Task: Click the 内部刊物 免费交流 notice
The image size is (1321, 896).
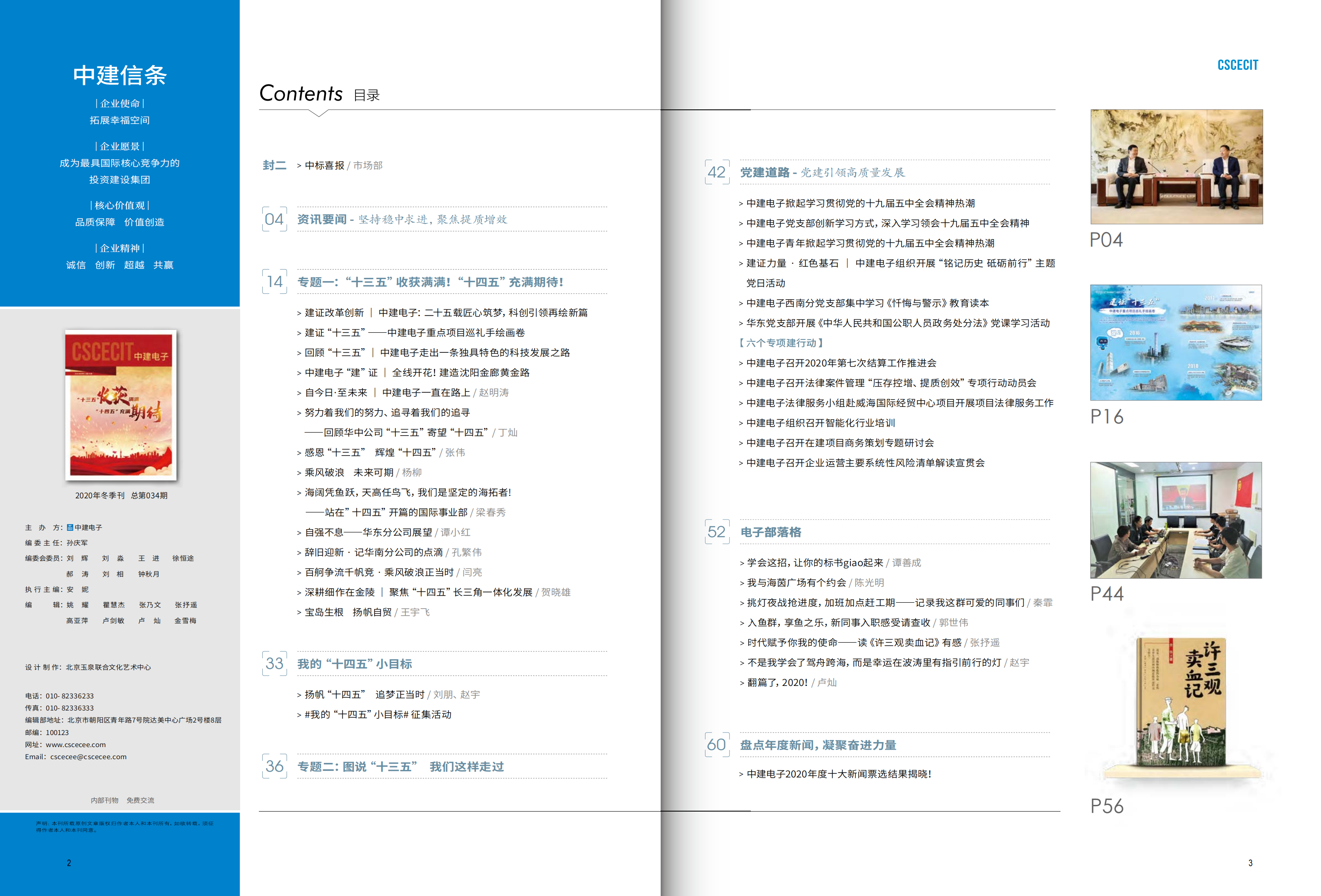Action: (122, 800)
